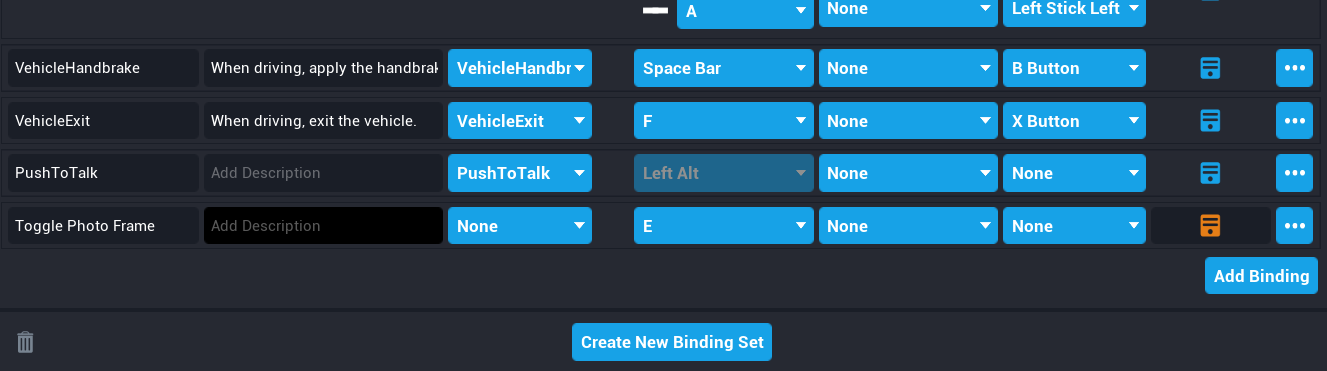This screenshot has width=1327, height=371.
Task: Expand the VehicleExit action dropdown
Action: [520, 121]
